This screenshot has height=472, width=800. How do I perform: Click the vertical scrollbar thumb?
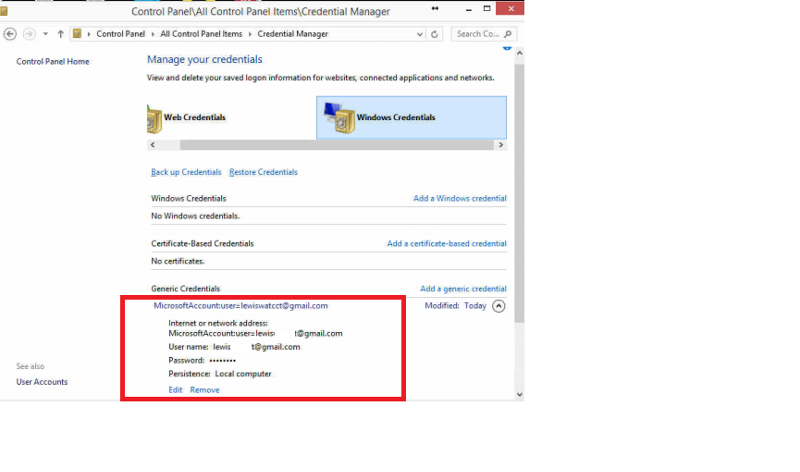click(519, 193)
